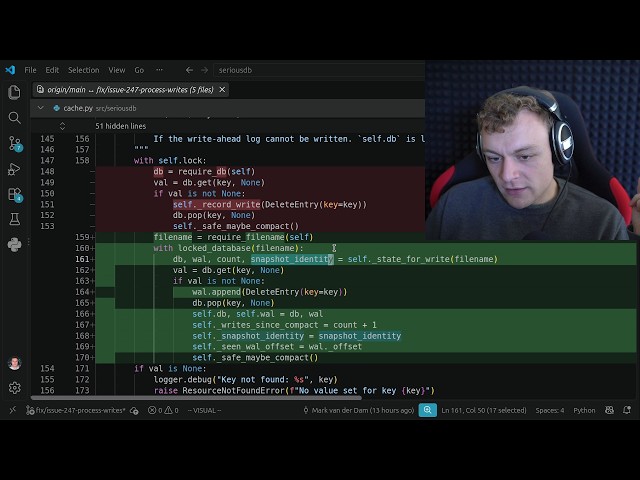Click the removed line 'db = require_db(self)'
This screenshot has width=640, height=480.
pyautogui.click(x=204, y=171)
